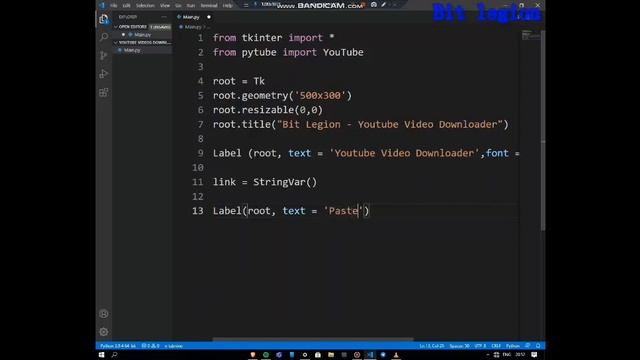Image resolution: width=640 pixels, height=360 pixels.
Task: Open the Windows Start menu
Action: pyautogui.click(x=102, y=355)
